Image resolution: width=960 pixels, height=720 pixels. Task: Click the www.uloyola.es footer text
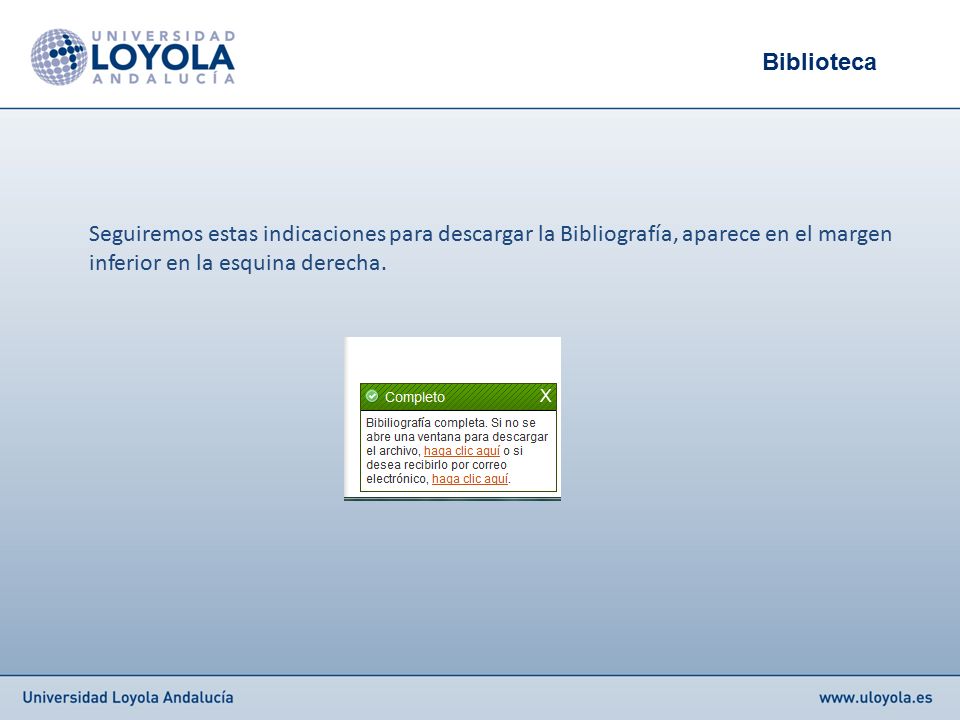pos(876,697)
